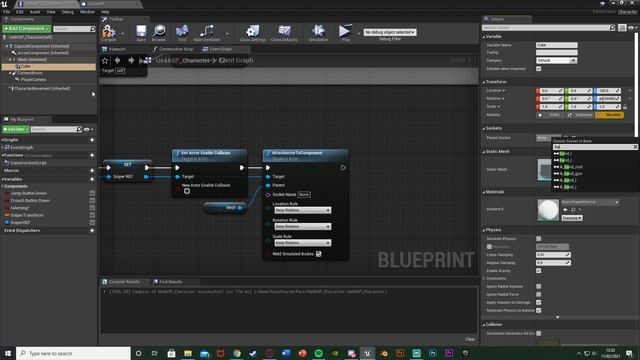The image size is (640, 360).
Task: Click the graph bookmark star icon
Action: pyautogui.click(x=105, y=60)
